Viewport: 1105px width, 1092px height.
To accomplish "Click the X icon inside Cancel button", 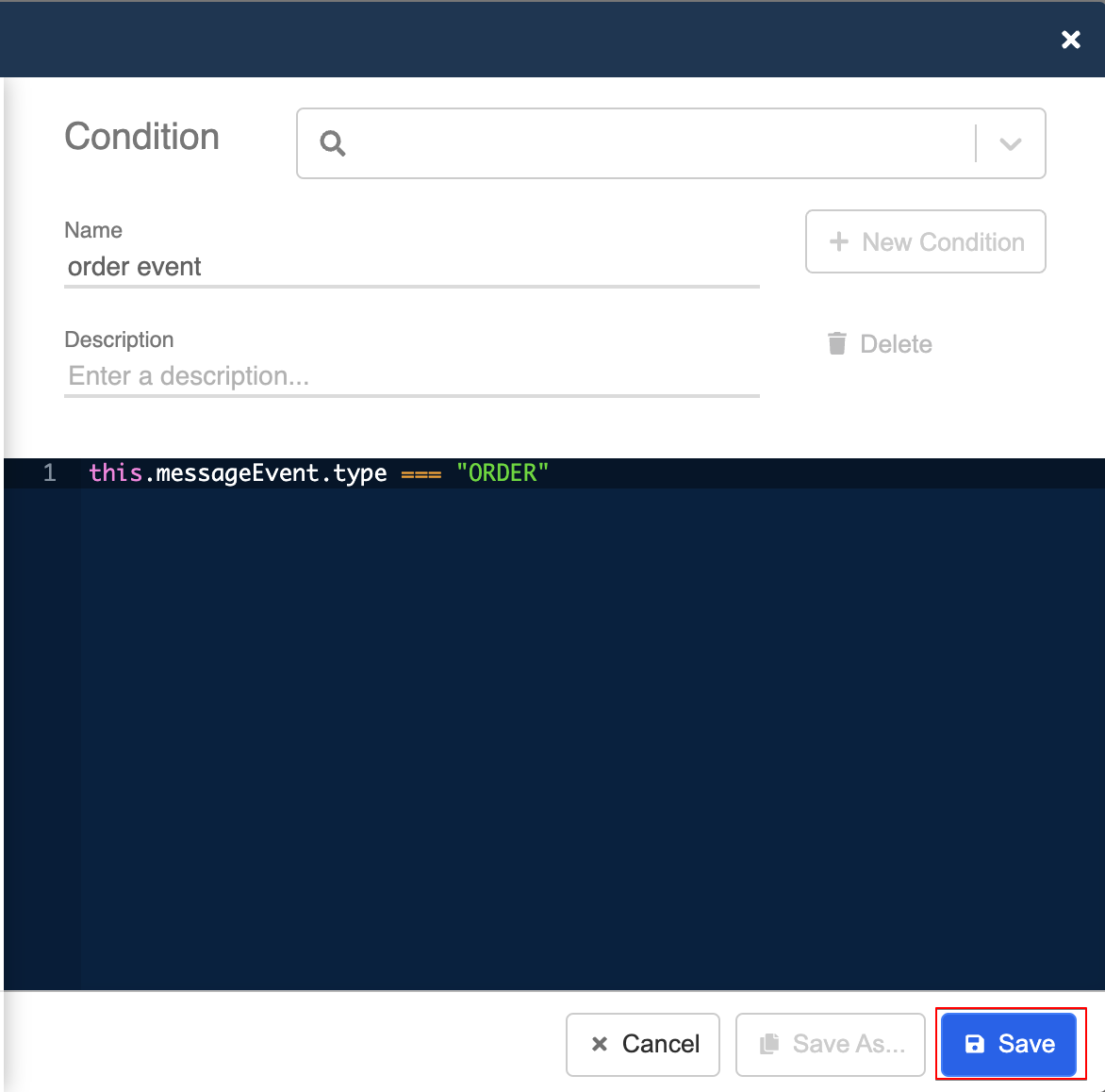I will click(598, 1044).
